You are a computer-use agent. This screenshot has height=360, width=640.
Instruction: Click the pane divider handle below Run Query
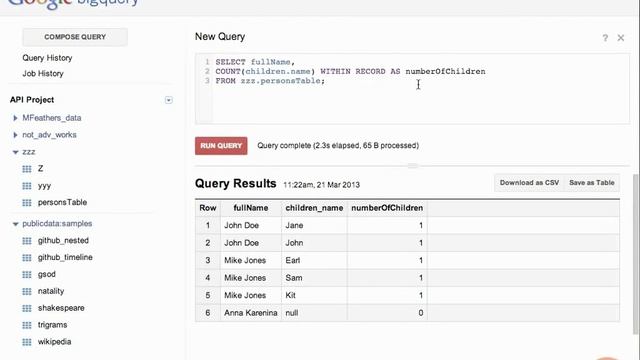413,166
